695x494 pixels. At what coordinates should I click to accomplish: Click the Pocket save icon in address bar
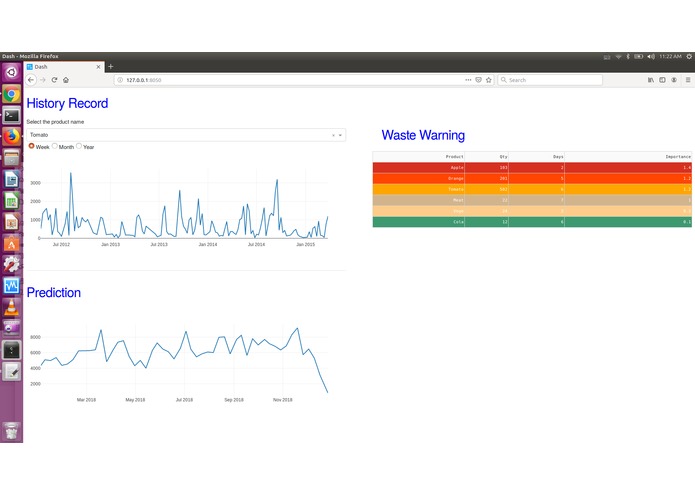pos(478,80)
